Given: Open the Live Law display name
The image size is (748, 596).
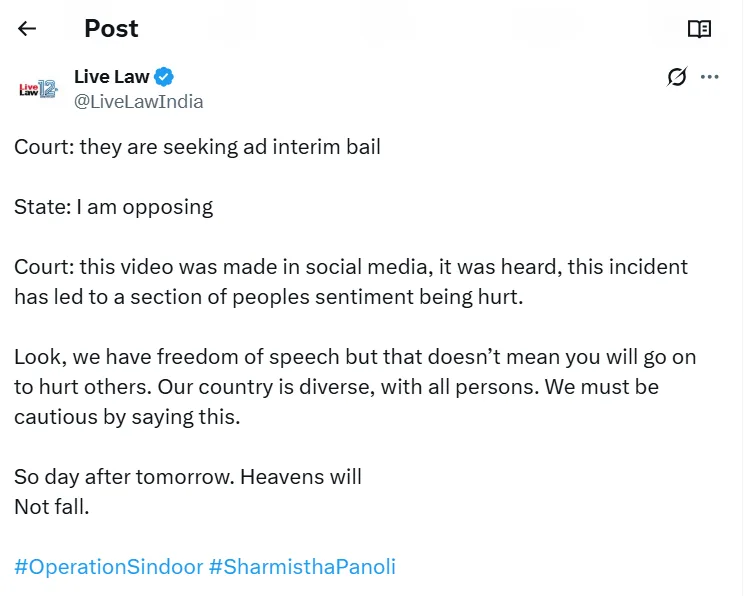Looking at the screenshot, I should [x=110, y=77].
